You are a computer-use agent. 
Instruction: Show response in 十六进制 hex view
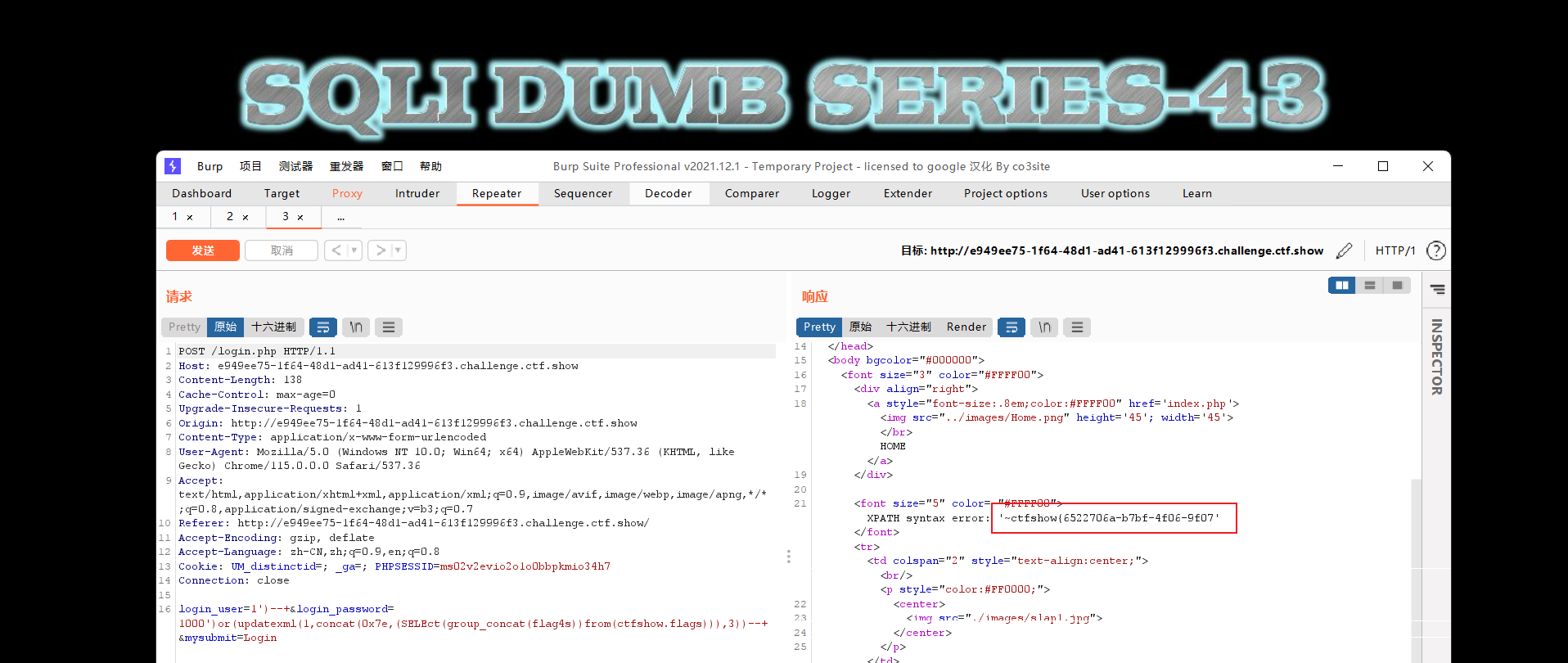tap(908, 327)
